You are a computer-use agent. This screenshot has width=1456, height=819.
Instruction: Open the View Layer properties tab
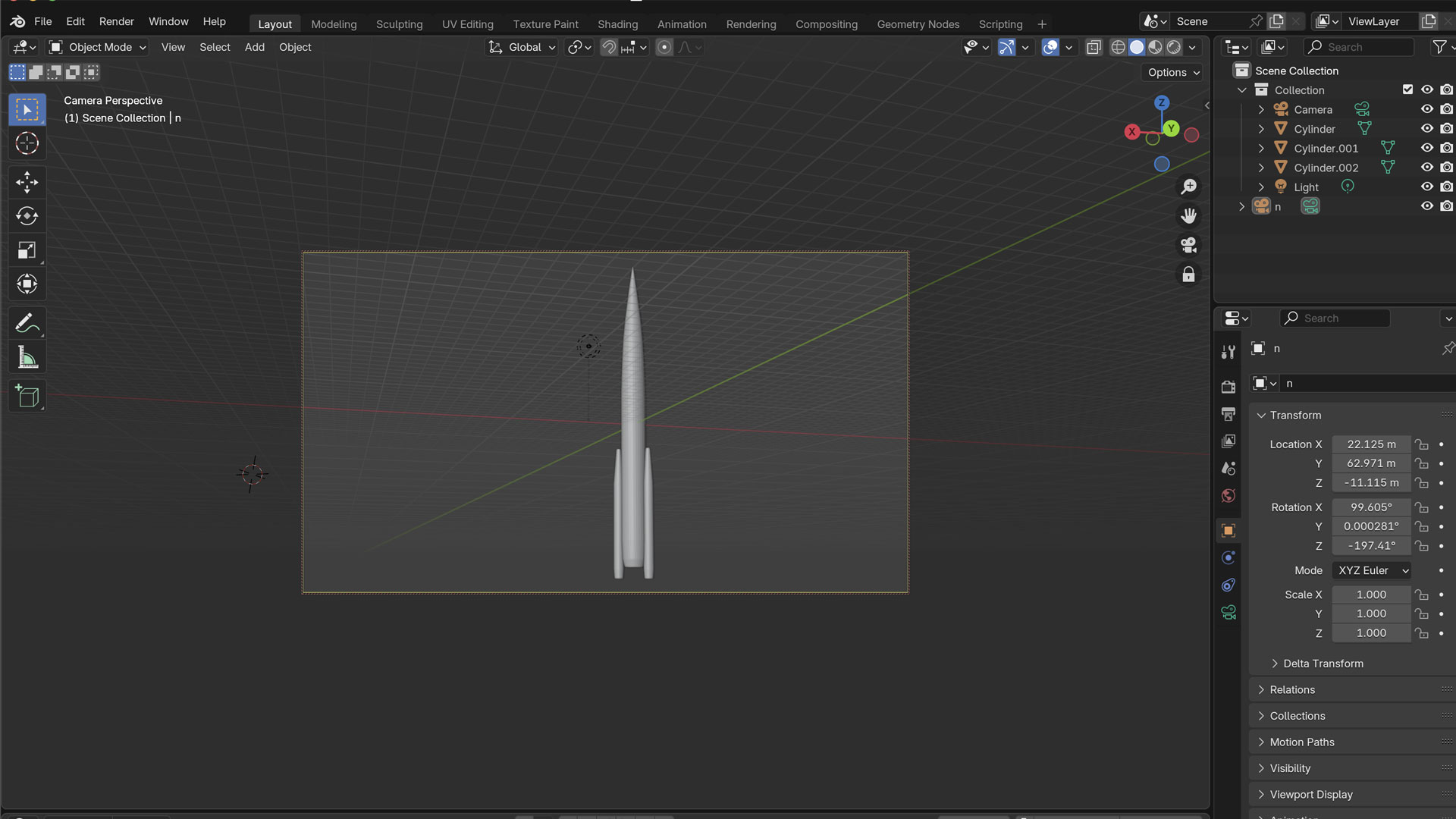click(1228, 441)
